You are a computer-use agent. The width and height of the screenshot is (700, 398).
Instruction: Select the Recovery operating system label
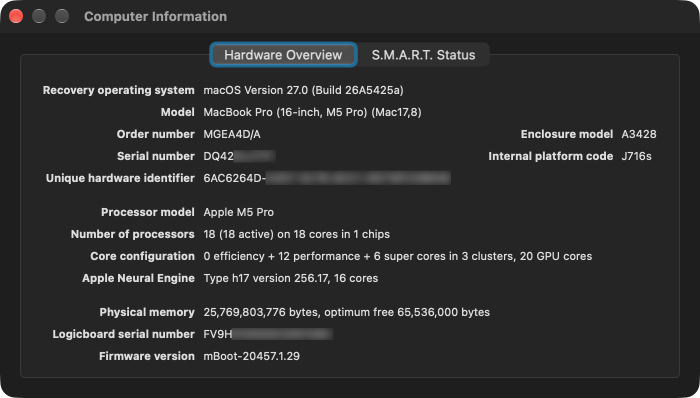tap(118, 90)
